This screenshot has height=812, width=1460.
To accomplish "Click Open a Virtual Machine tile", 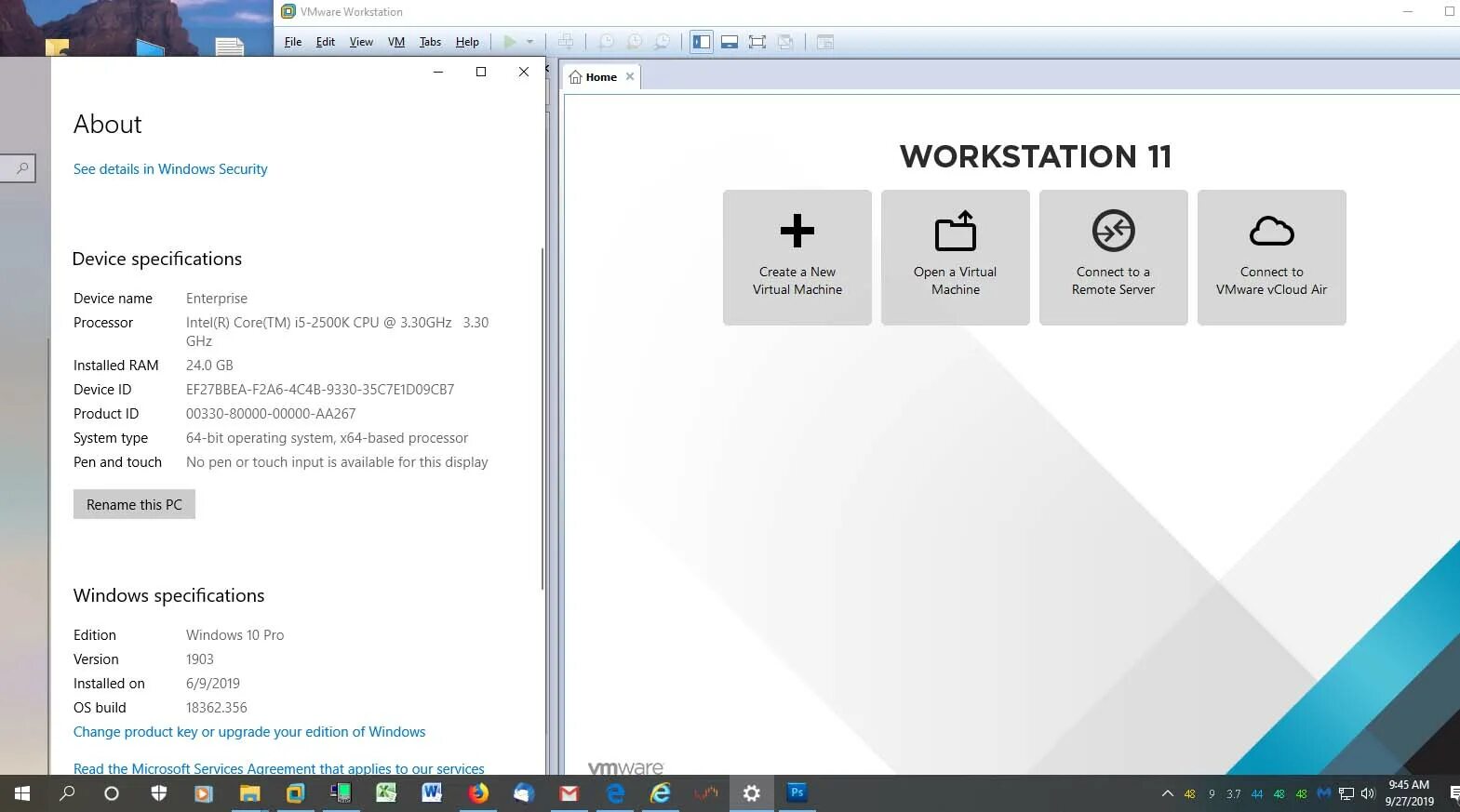I will point(956,258).
